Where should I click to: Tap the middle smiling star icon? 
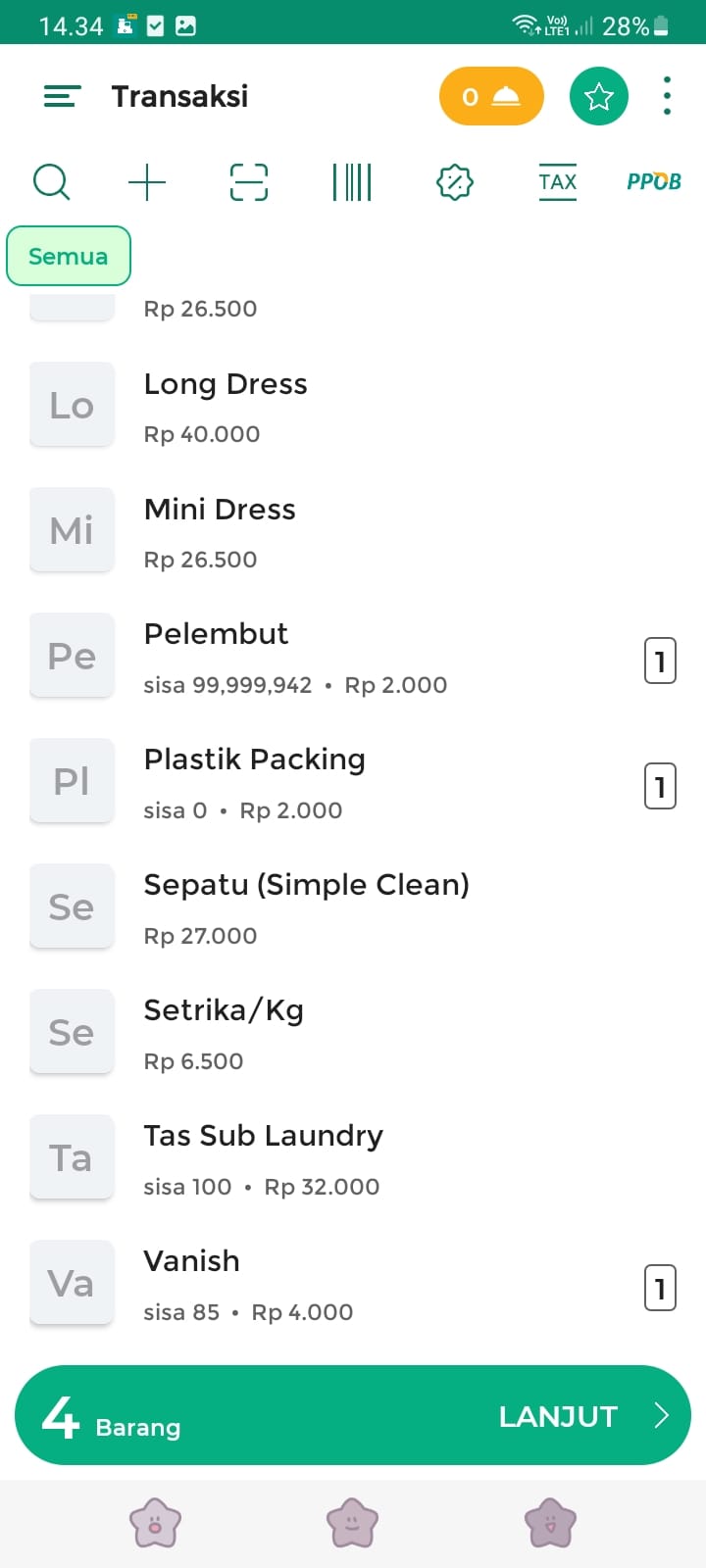pyautogui.click(x=353, y=1523)
